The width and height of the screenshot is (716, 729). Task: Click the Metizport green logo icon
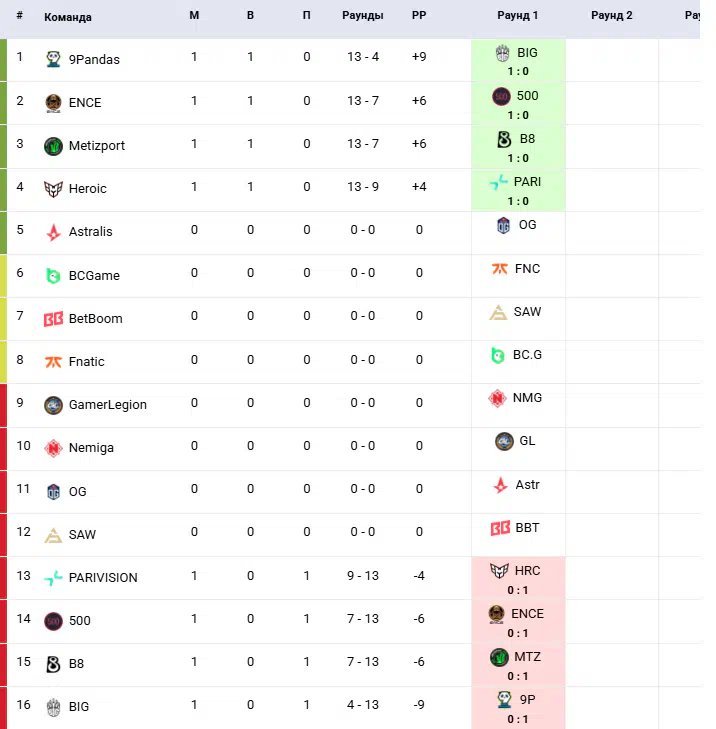[x=53, y=146]
